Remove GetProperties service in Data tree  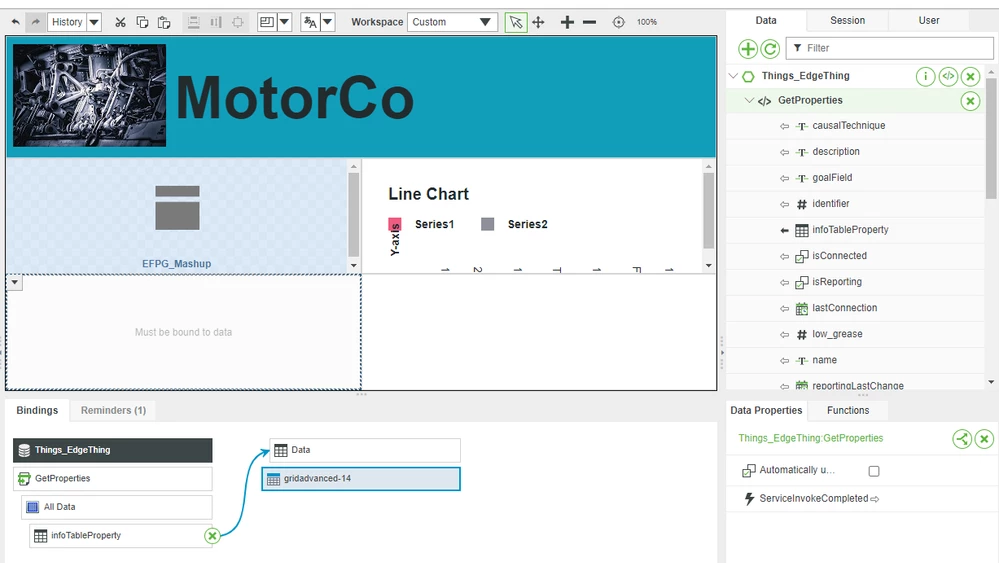point(970,101)
